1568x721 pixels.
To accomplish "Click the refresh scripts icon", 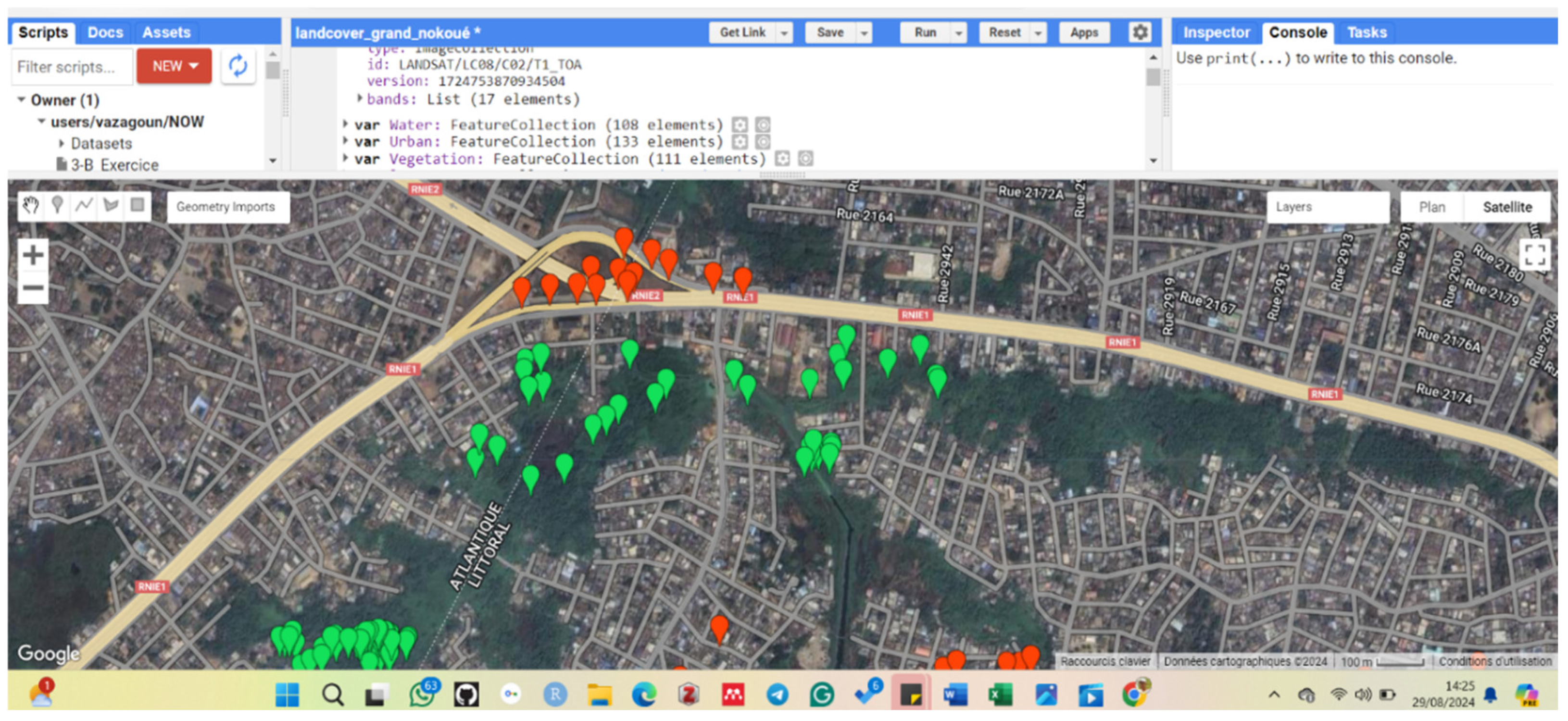I will coord(238,66).
